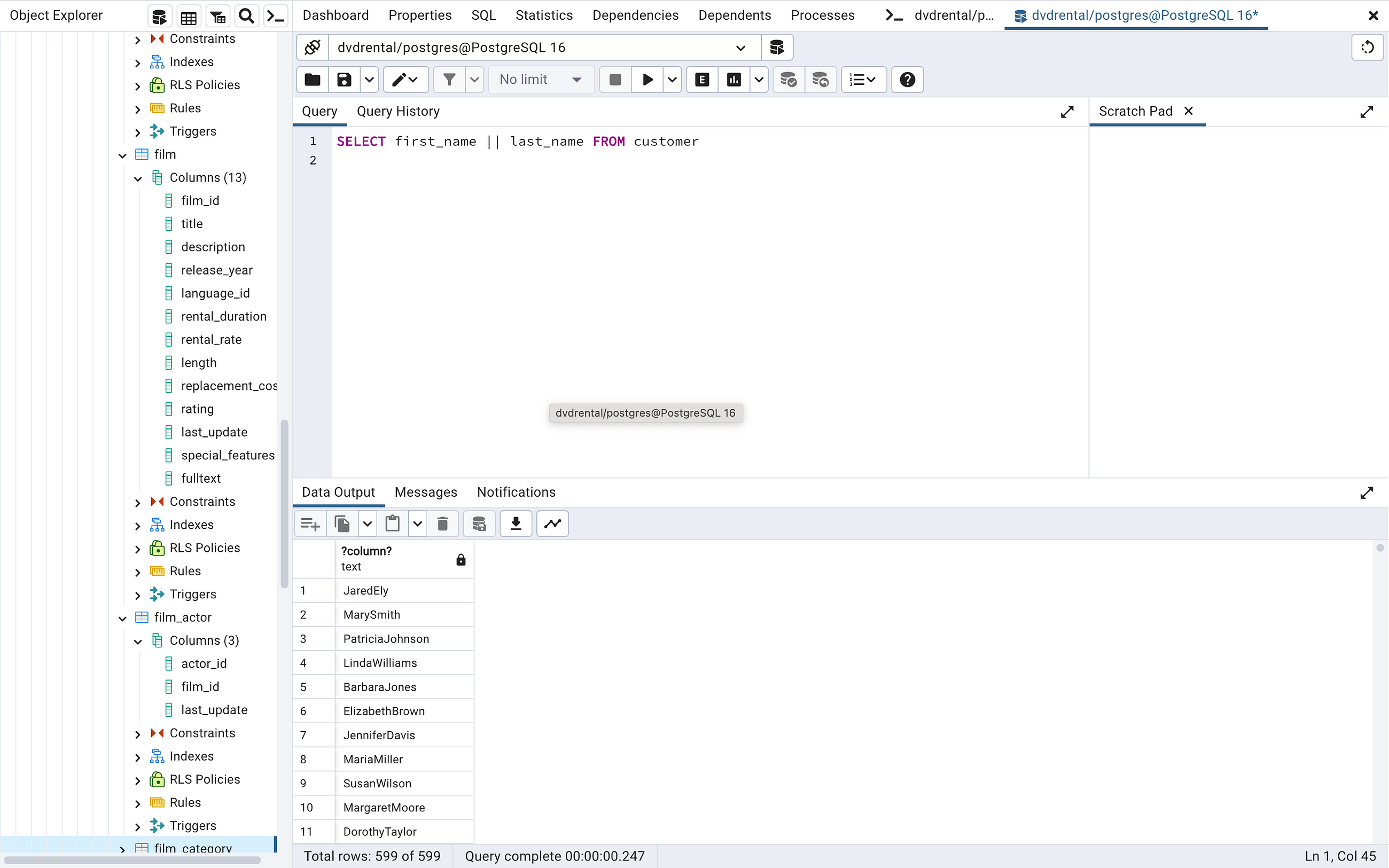Select the actor_id column in tree
Screen dimensions: 1389x868
tap(204, 663)
